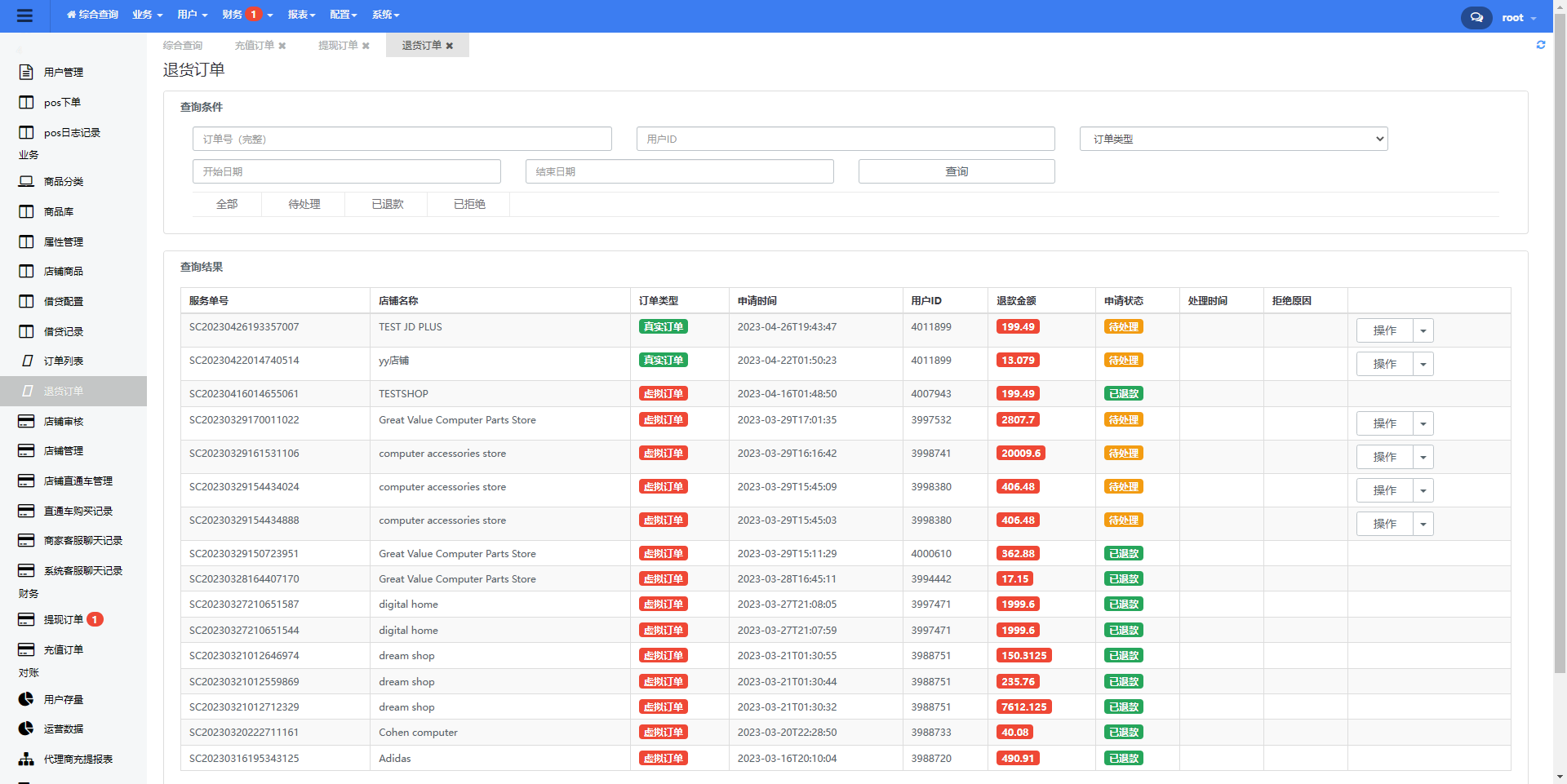1567x784 pixels.
Task: Expand 操作 caret for order SC20230329161531106
Action: [x=1423, y=457]
